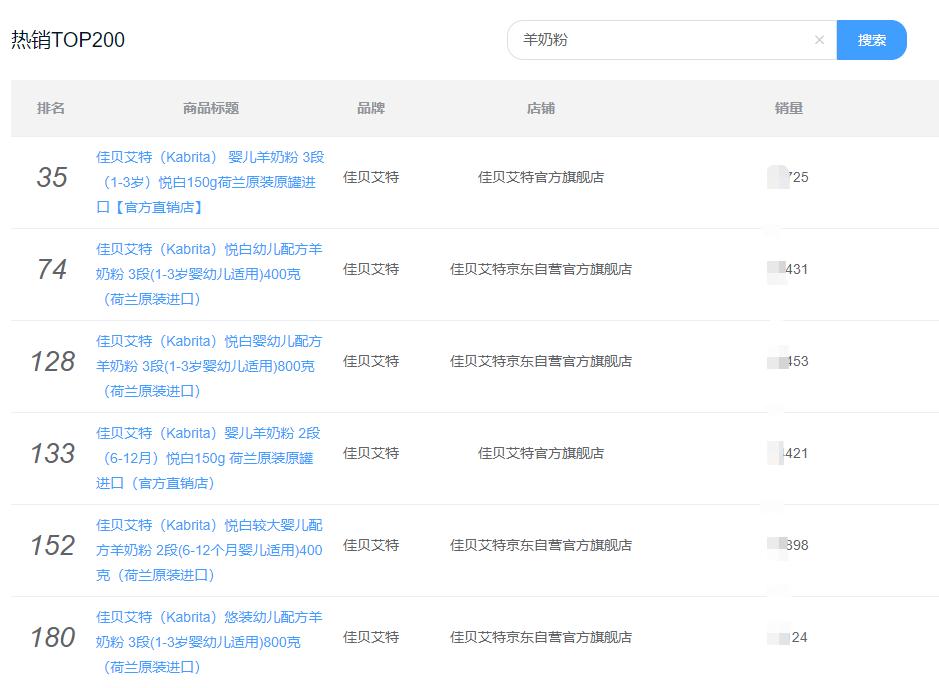Viewport: 939px width, 688px height.
Task: Open the rank 128 悦白婴幼儿配方 800克 product link
Action: (209, 366)
